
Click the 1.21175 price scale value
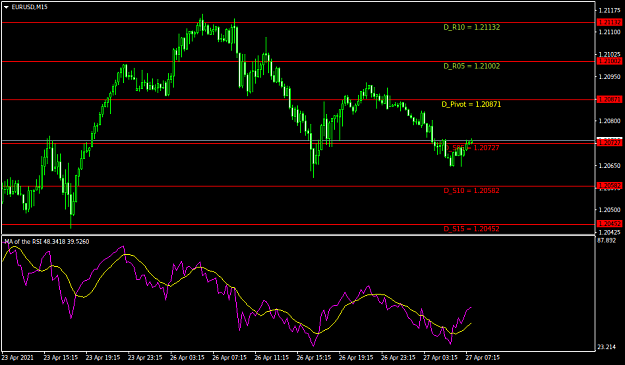(609, 10)
